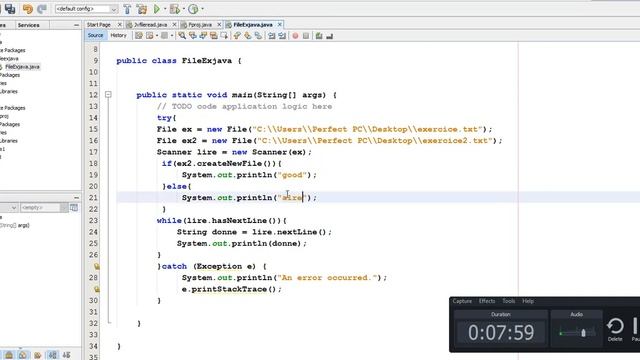Image resolution: width=640 pixels, height=360 pixels.
Task: Place cursor in line 21 println string
Action: coord(292,198)
